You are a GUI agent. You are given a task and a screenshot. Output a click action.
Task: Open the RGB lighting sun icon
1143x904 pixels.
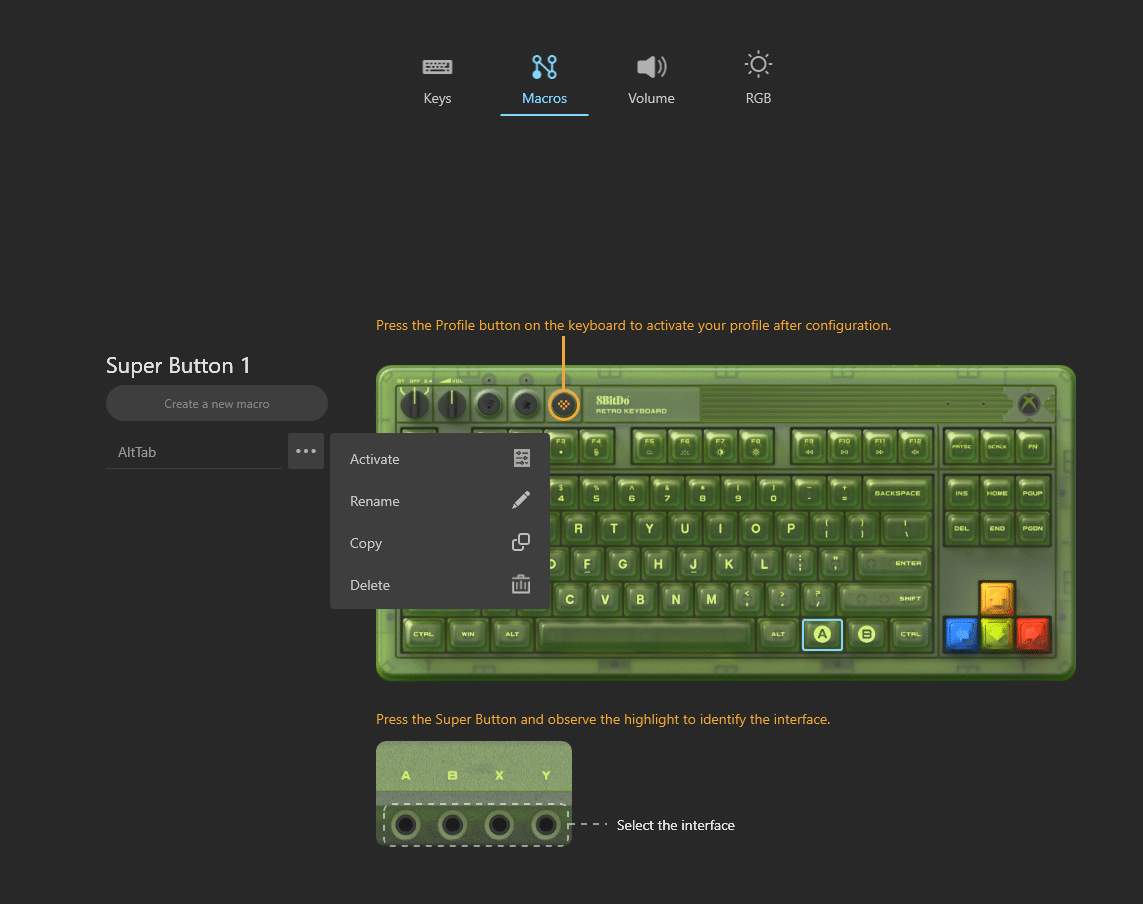[x=758, y=65]
